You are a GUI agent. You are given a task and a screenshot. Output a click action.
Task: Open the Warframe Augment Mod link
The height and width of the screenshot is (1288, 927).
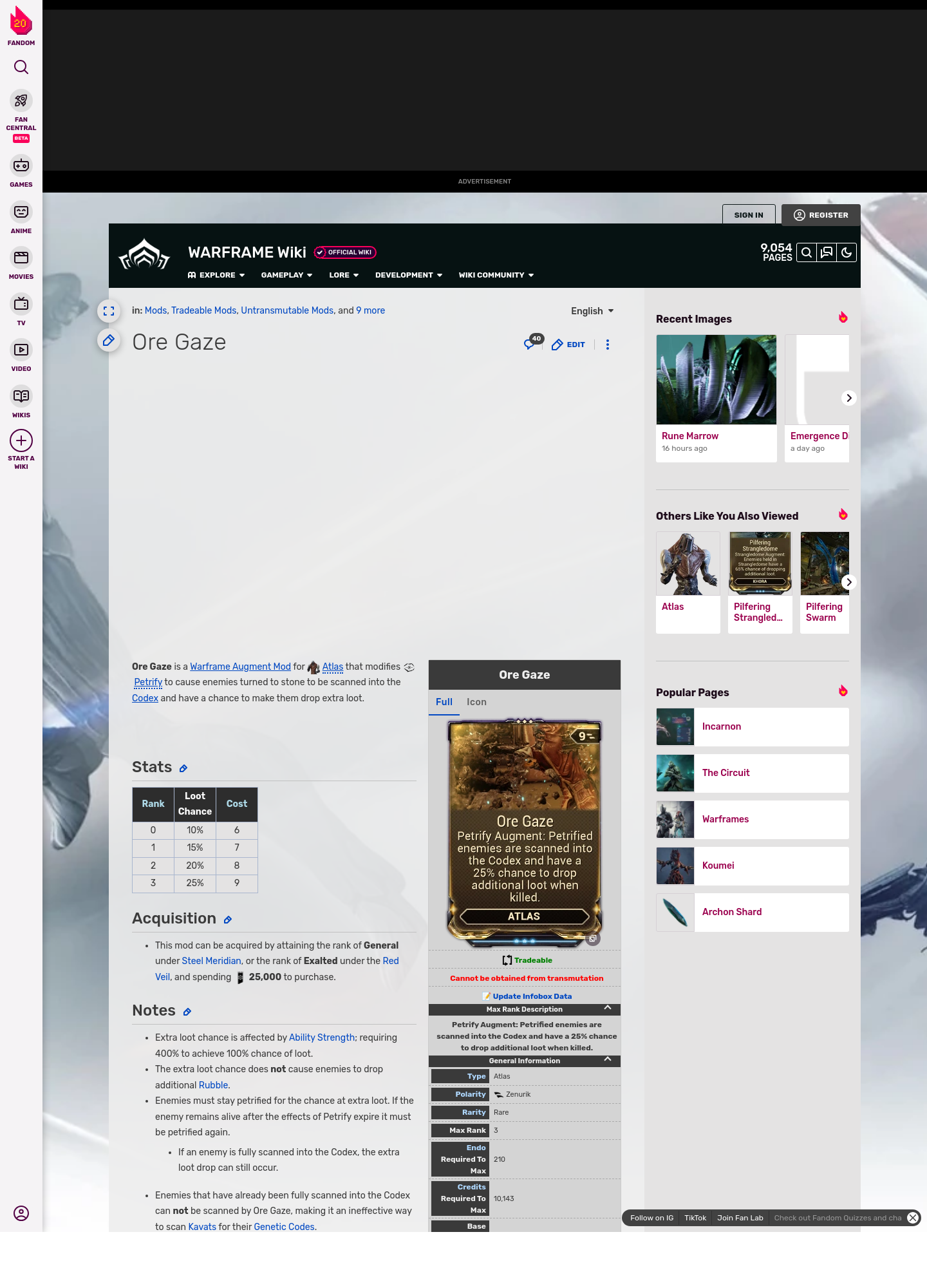coord(240,667)
